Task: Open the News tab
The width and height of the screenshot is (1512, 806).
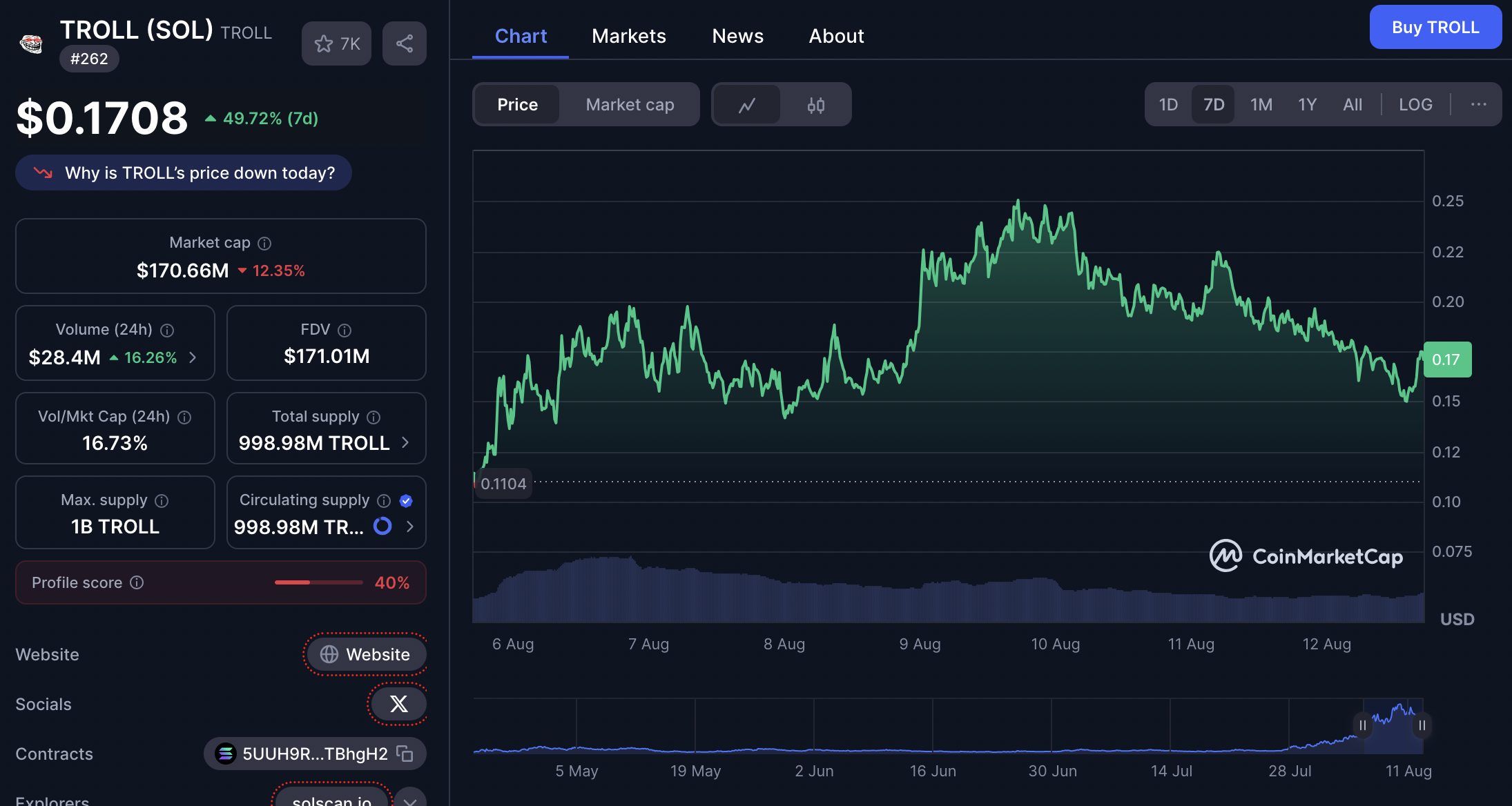Action: (x=737, y=36)
